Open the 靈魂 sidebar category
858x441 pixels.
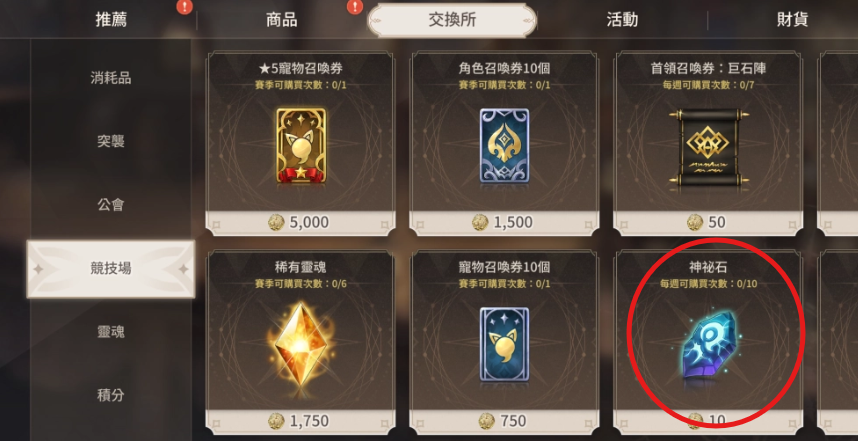tap(111, 332)
